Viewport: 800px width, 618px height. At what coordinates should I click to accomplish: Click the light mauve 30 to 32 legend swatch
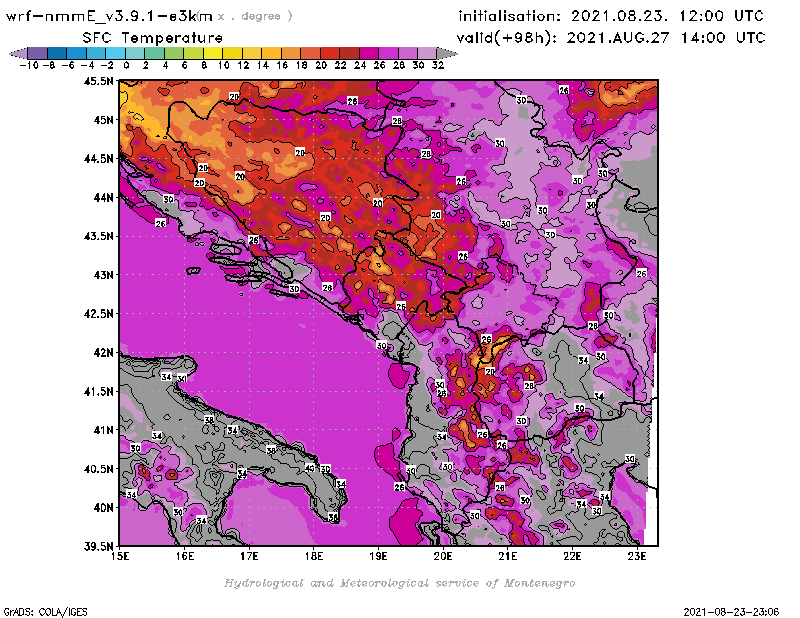click(x=427, y=53)
